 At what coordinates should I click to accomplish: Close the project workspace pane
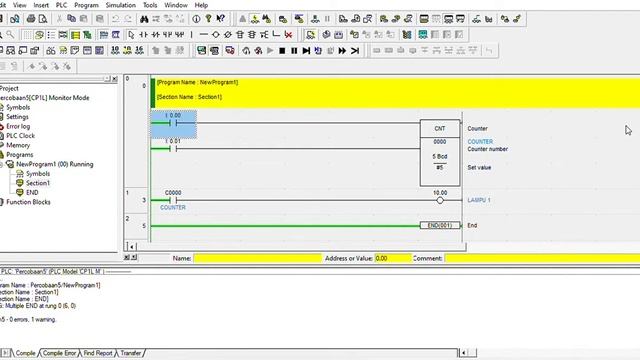(115, 79)
